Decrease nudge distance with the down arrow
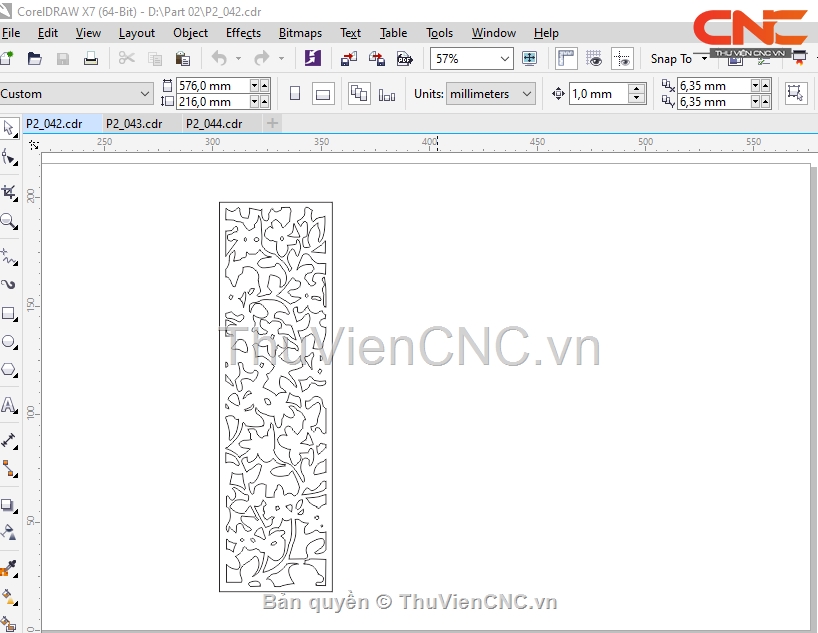Screen dimensions: 818x633 click(x=636, y=99)
